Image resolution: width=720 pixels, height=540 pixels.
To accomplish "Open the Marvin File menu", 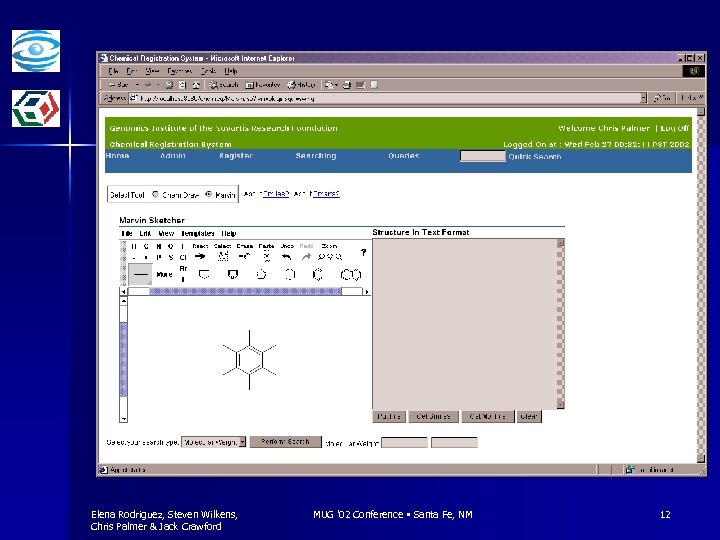I will tap(127, 233).
